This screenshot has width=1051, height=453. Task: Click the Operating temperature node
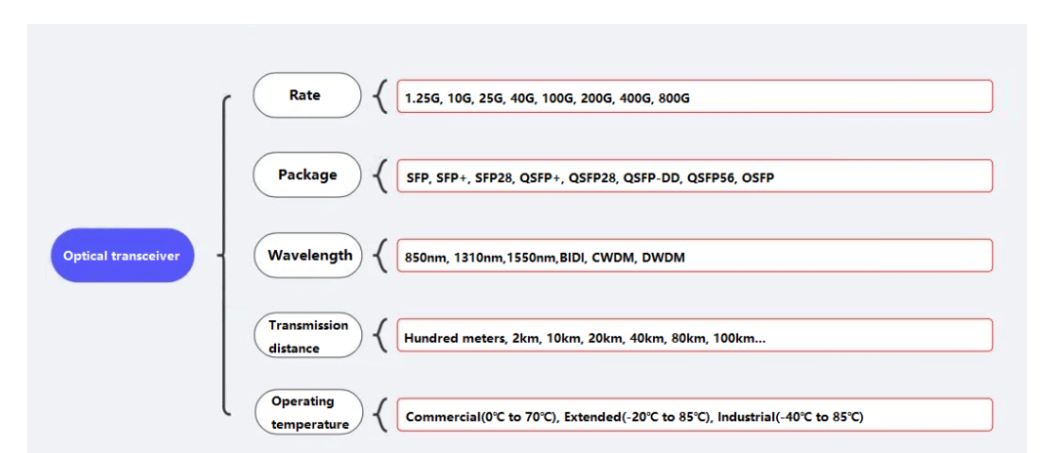tap(308, 413)
